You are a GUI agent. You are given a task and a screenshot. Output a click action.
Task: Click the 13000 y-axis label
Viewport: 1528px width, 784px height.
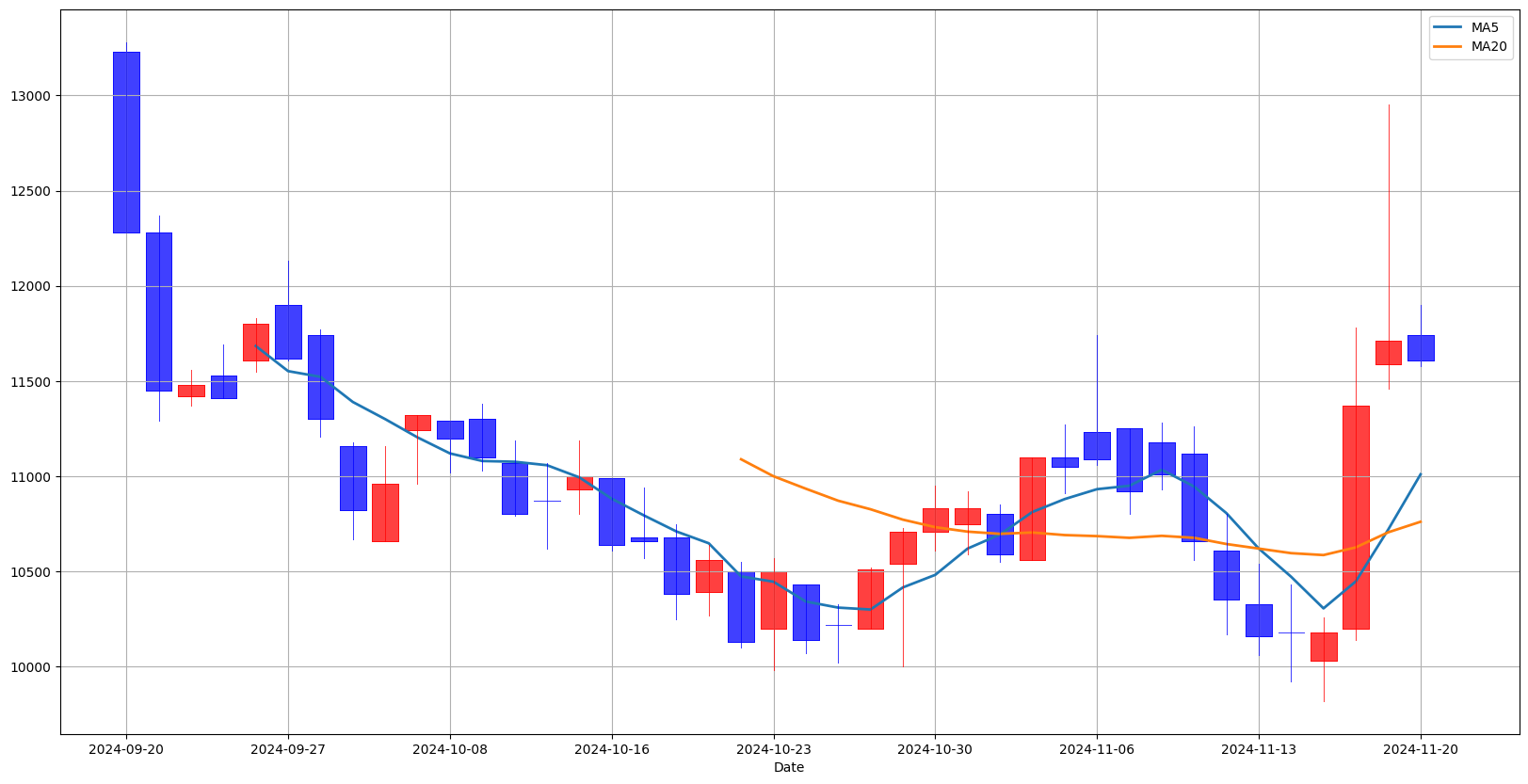(x=34, y=96)
